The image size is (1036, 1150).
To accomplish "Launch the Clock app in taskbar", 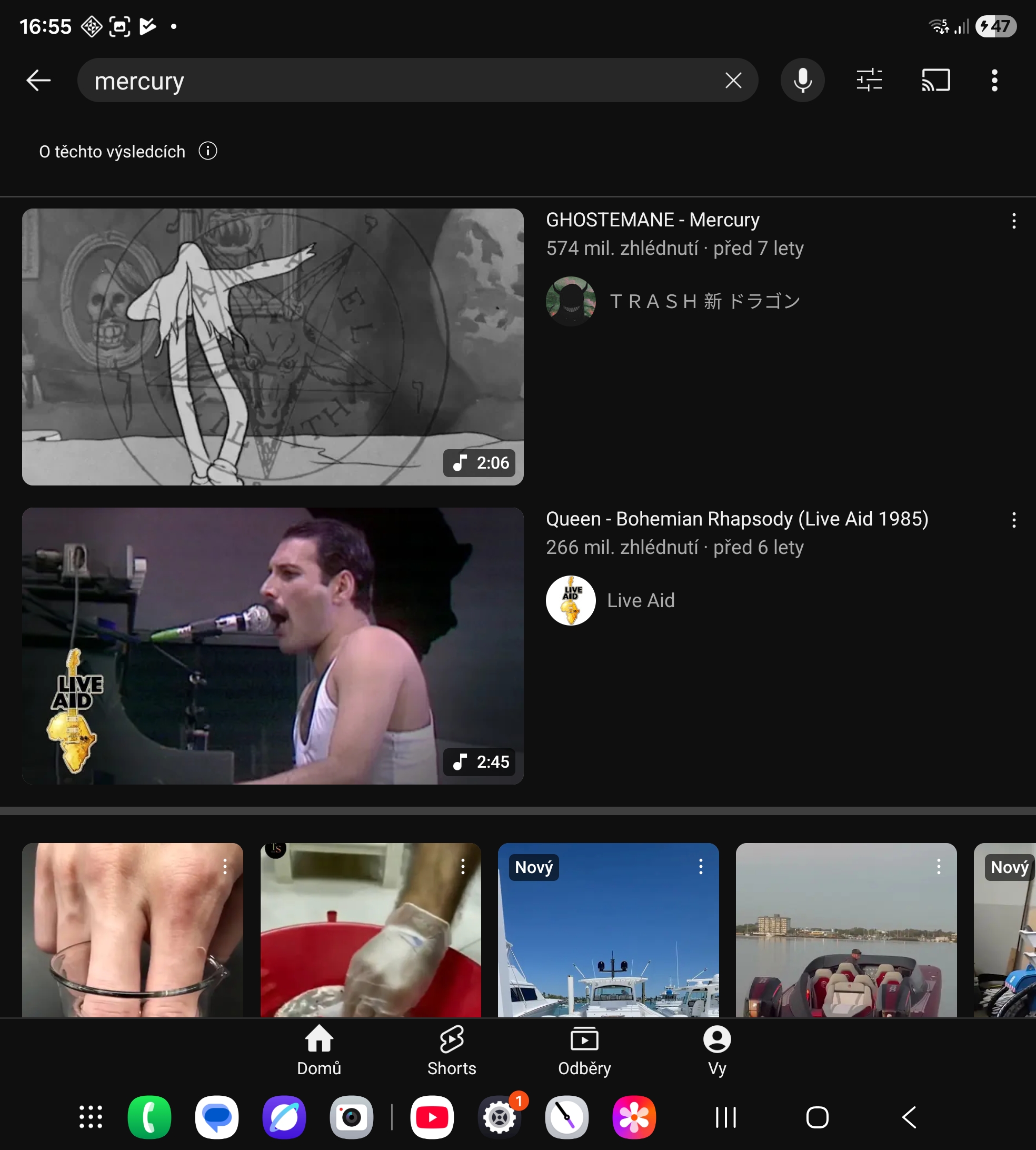I will pyautogui.click(x=567, y=1117).
